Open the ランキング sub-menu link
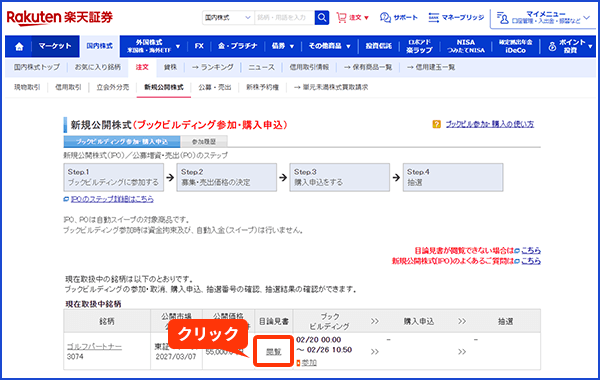This screenshot has width=600, height=380. click(x=213, y=67)
